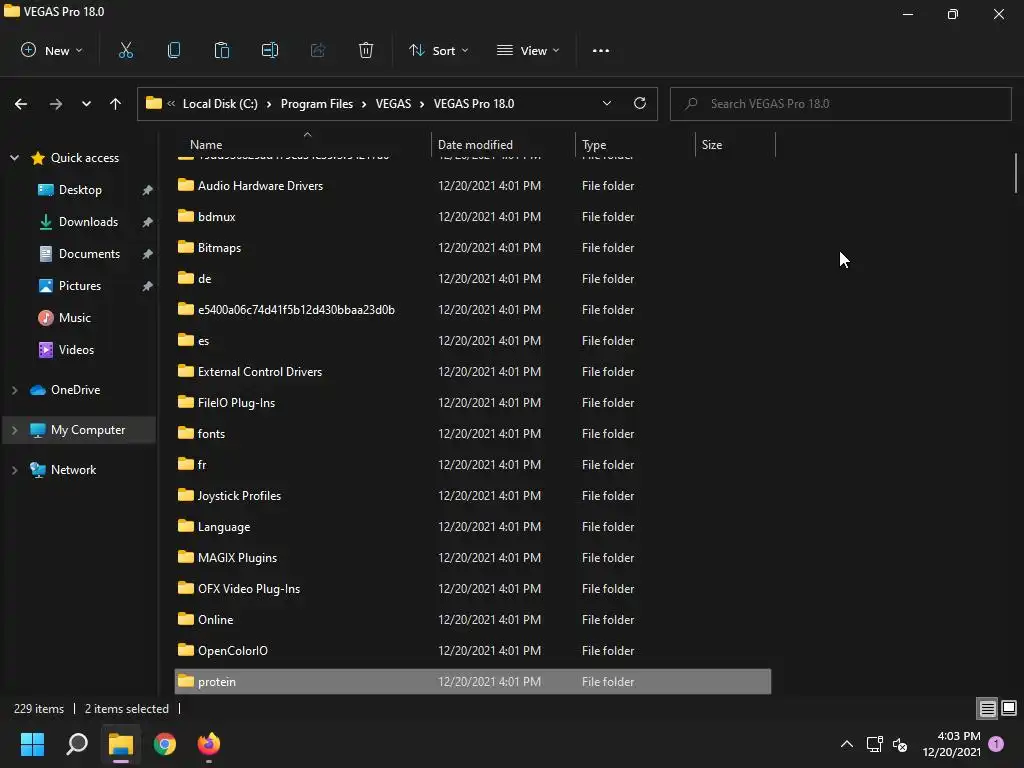1024x768 pixels.
Task: Navigate to Local Disk (C:) breadcrumb
Action: click(220, 104)
